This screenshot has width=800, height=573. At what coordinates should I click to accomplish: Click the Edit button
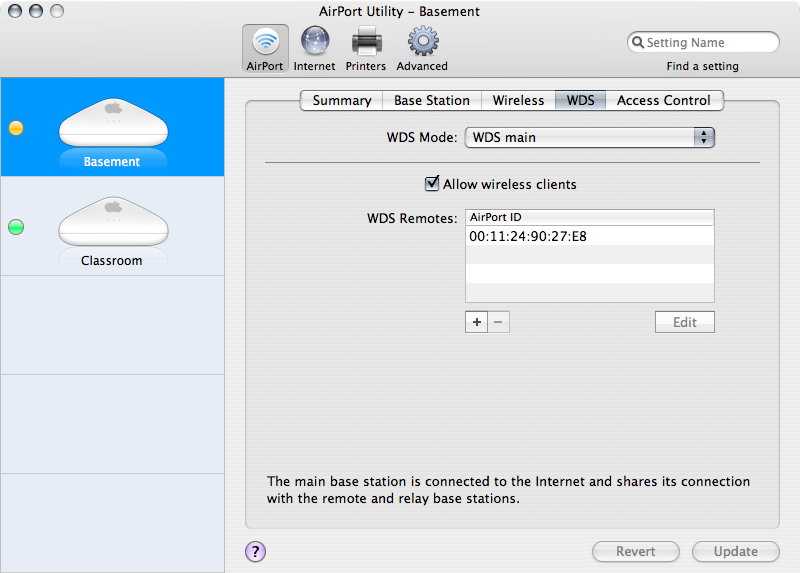685,322
